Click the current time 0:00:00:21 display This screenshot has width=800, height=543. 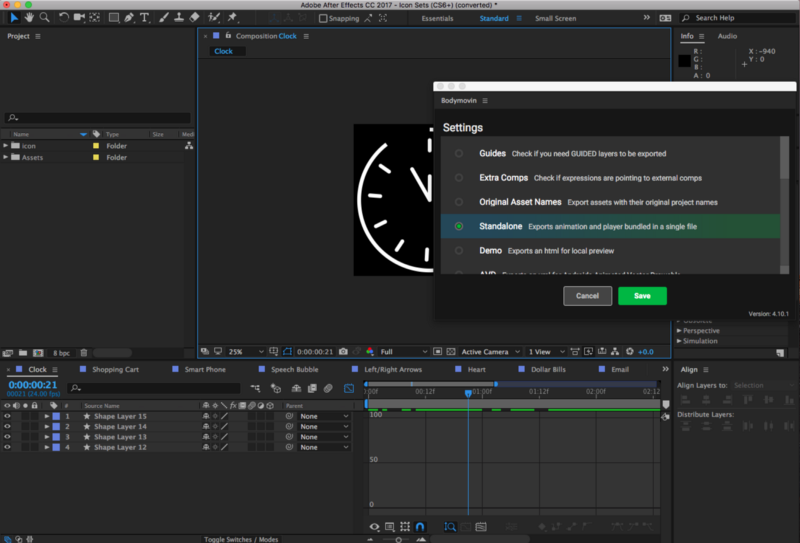[x=33, y=385]
